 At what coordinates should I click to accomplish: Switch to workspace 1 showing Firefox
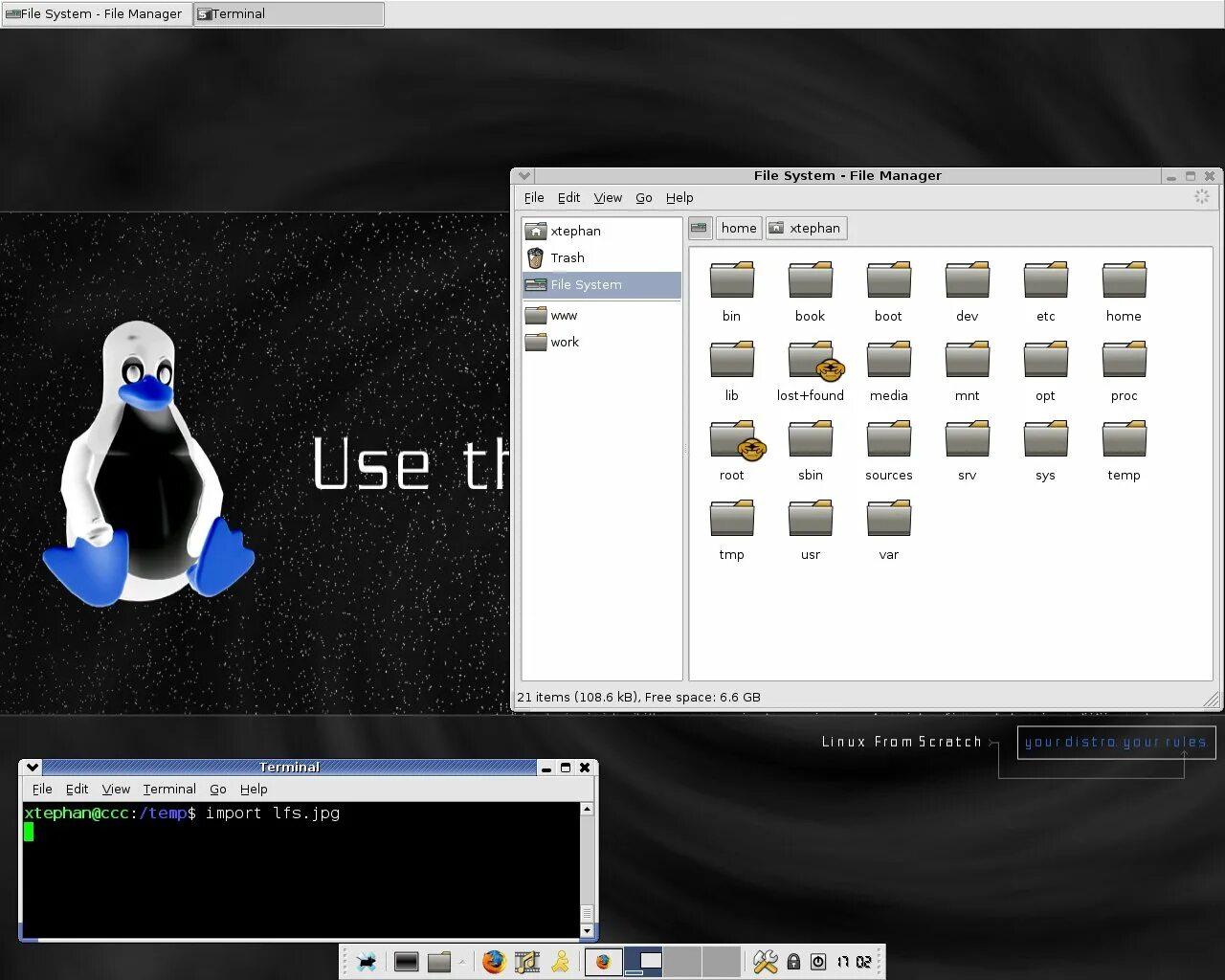pyautogui.click(x=604, y=962)
